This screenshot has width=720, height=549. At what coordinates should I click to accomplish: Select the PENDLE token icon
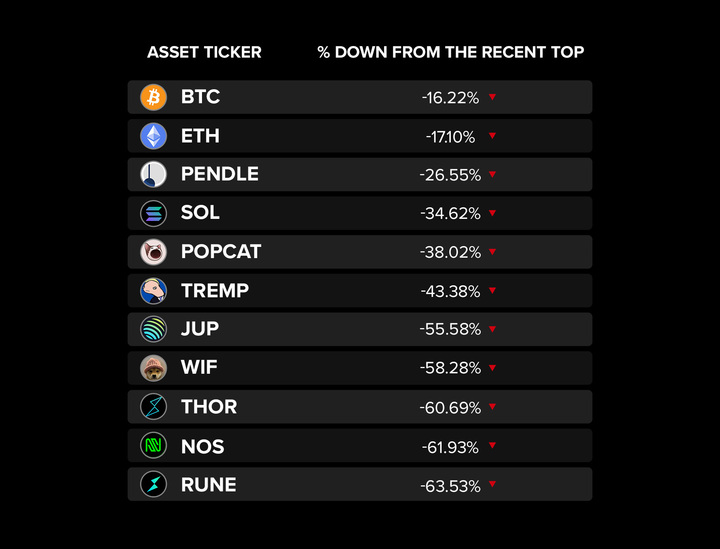pos(153,174)
